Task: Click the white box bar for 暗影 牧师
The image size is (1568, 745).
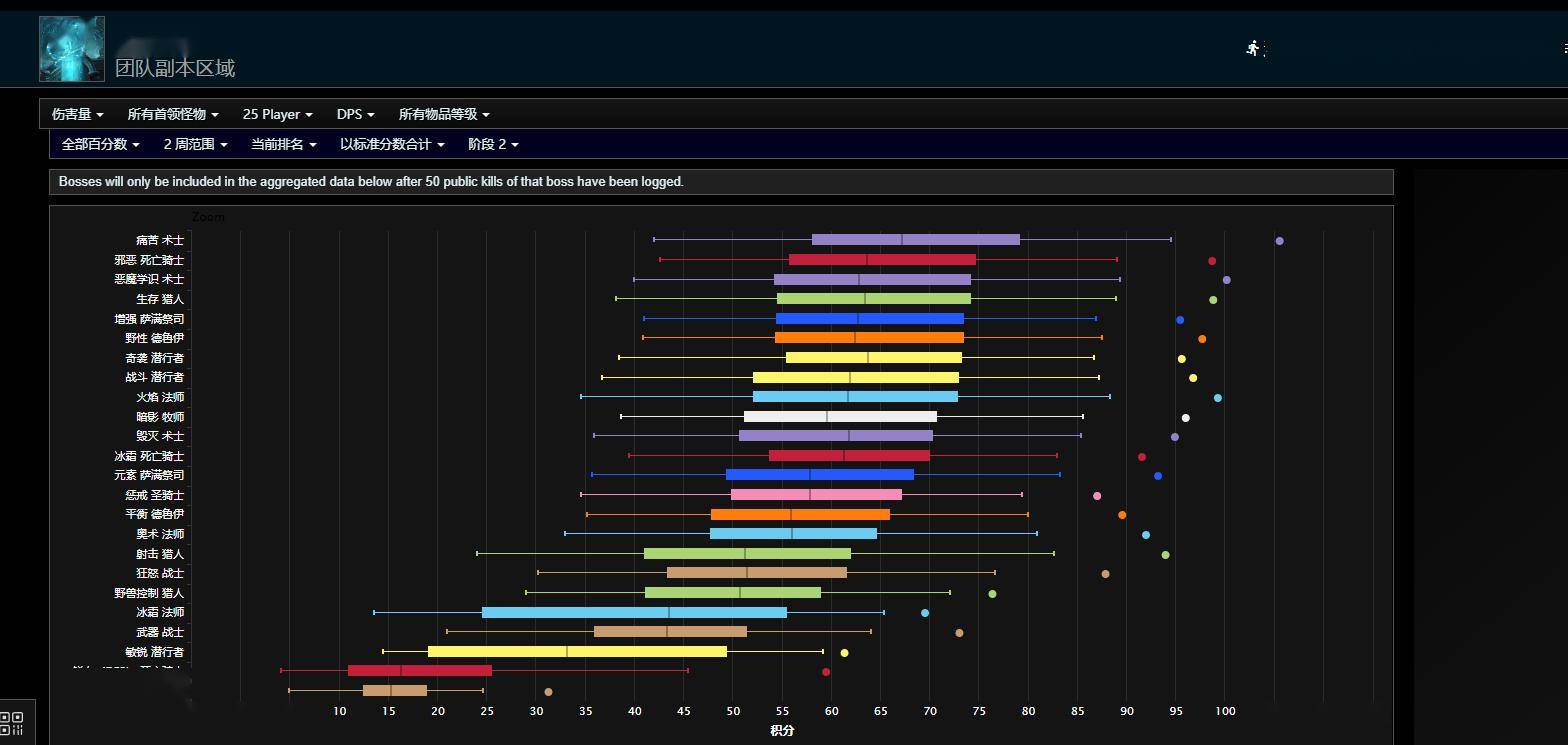Action: tap(840, 417)
